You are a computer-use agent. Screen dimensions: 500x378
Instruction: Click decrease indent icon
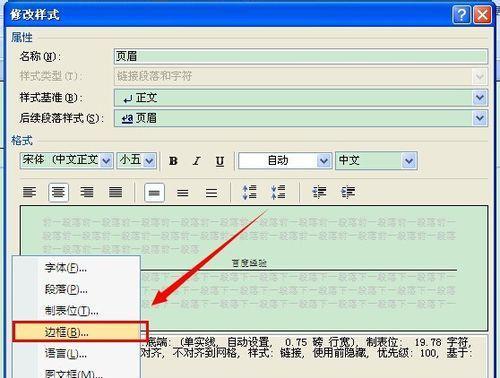pos(319,192)
